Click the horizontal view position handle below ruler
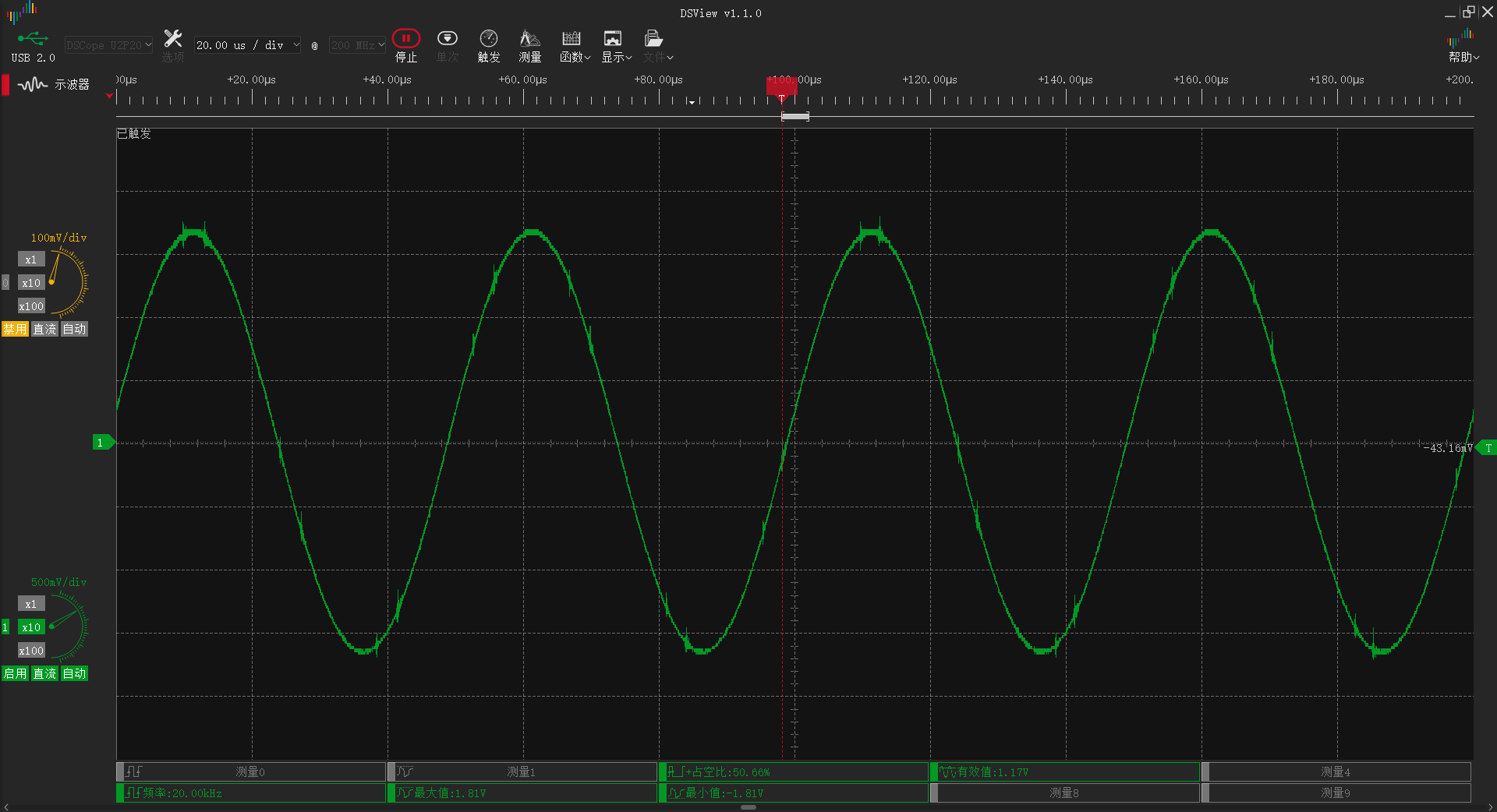The height and width of the screenshot is (812, 1497). (795, 116)
